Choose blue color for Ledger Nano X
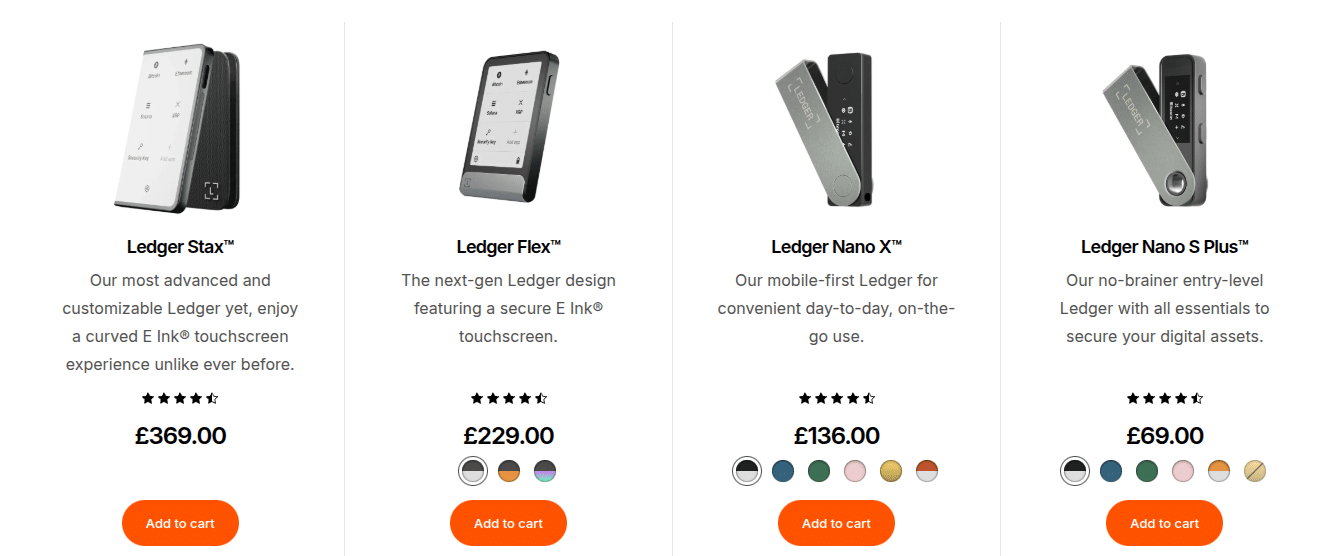The height and width of the screenshot is (556, 1317). click(x=783, y=471)
